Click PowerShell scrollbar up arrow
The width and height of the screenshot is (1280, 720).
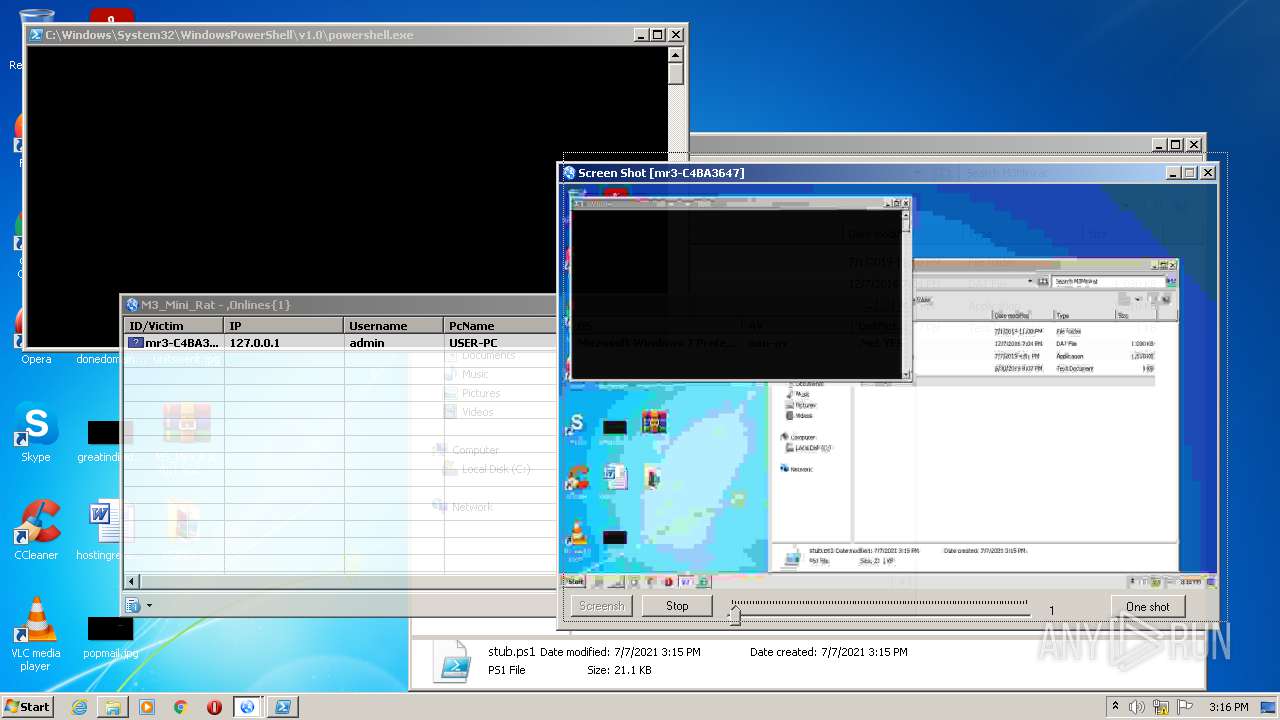tap(676, 55)
